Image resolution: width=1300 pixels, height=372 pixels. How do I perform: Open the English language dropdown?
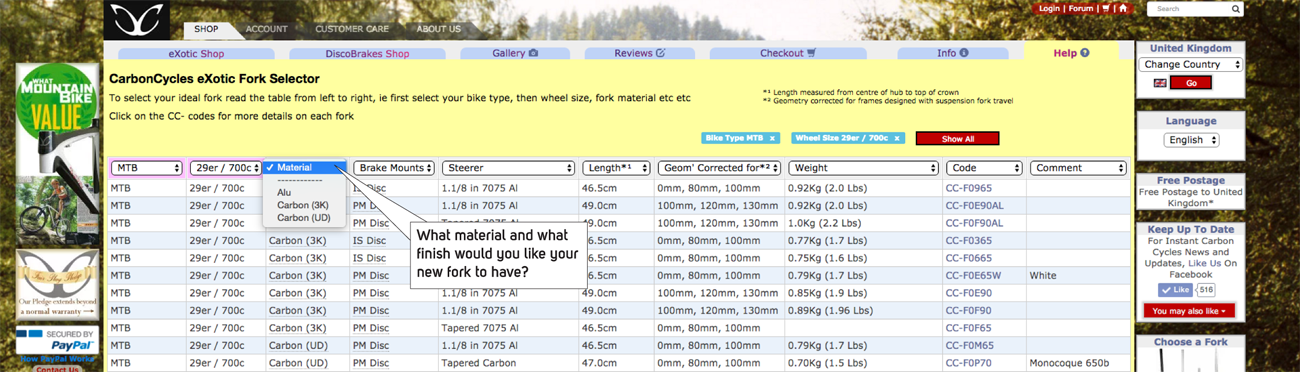point(1192,140)
